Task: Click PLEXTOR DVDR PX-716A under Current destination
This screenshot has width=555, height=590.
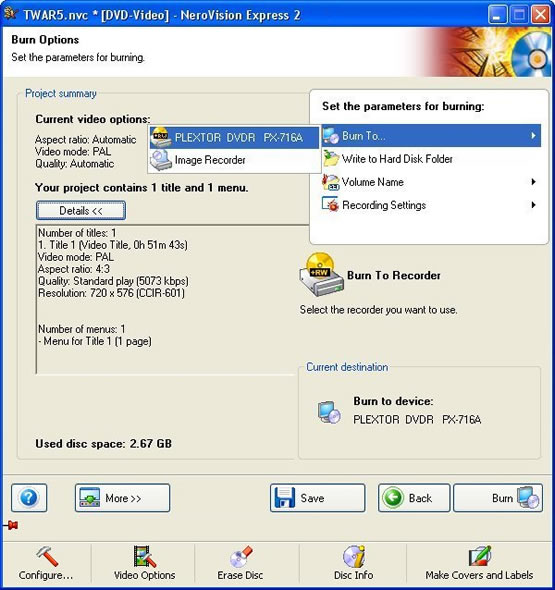Action: coord(417,420)
